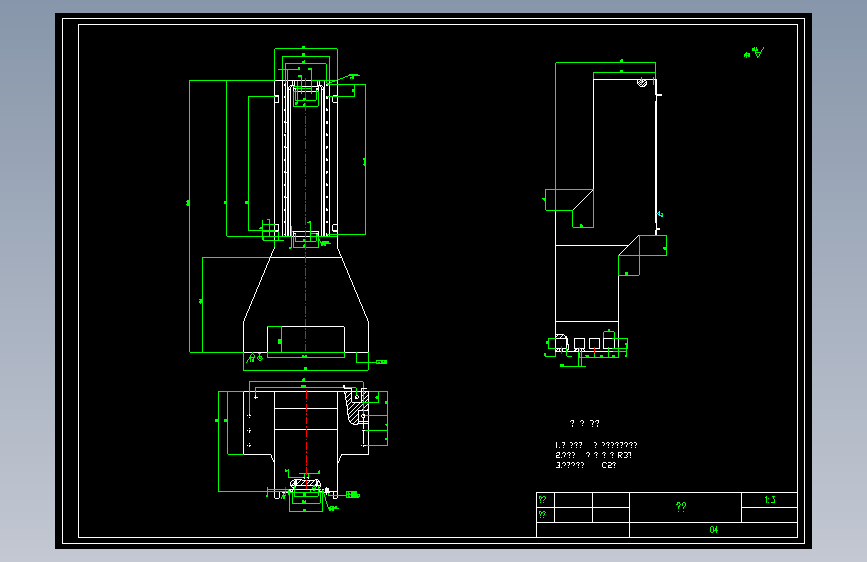
Task: Select the cyan marker on the side view edge
Action: 660,214
